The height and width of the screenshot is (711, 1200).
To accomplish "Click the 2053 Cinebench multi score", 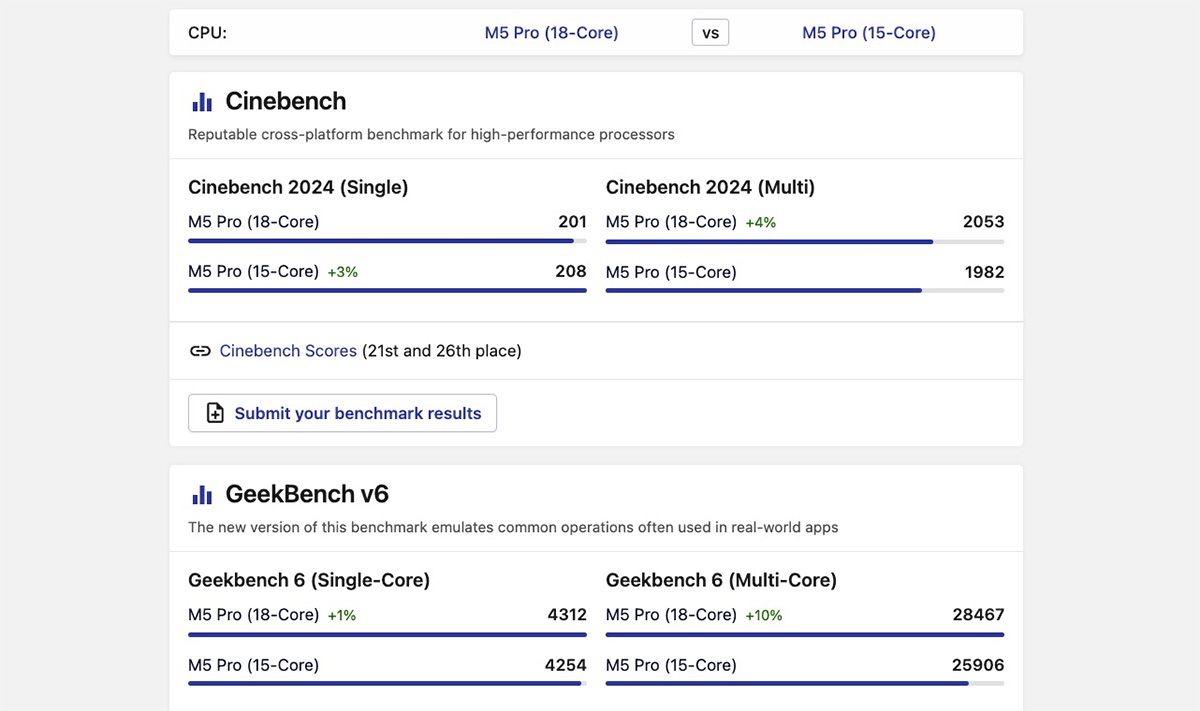I will coord(983,222).
